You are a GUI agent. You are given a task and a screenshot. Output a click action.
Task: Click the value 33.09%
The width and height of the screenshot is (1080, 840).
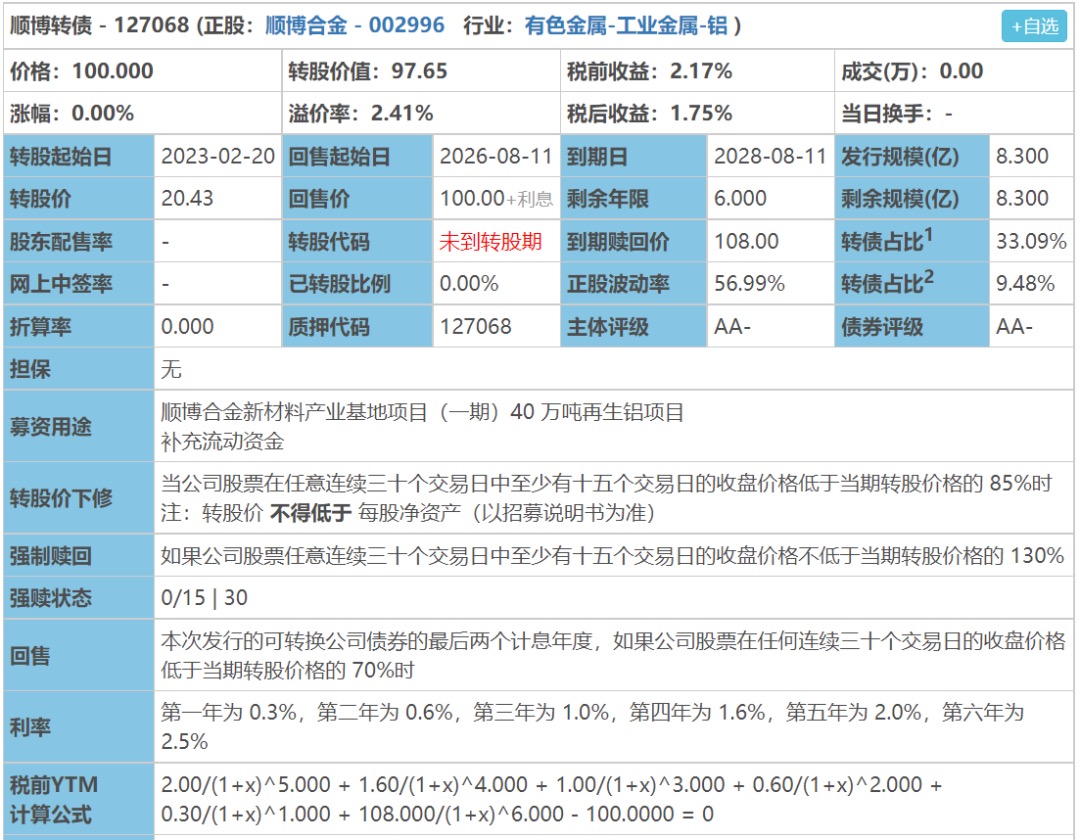click(x=1031, y=242)
